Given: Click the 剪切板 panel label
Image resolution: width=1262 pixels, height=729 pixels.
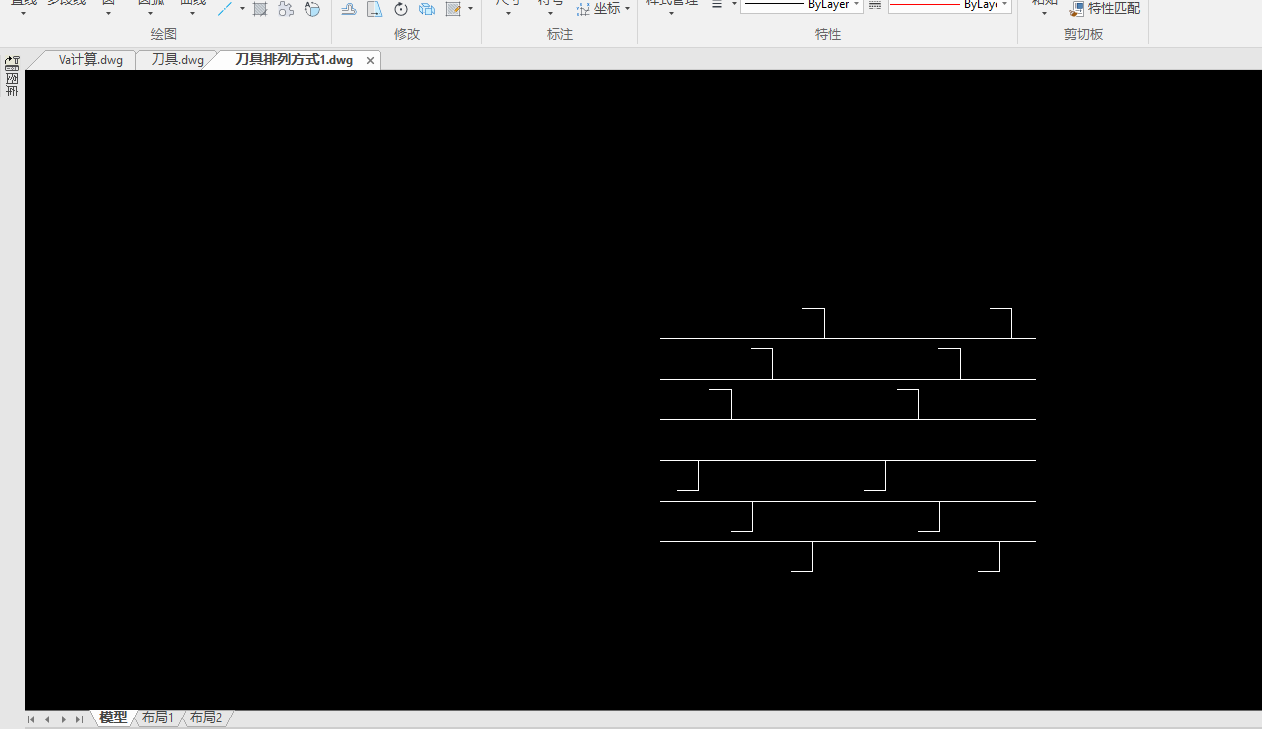Looking at the screenshot, I should (1083, 34).
